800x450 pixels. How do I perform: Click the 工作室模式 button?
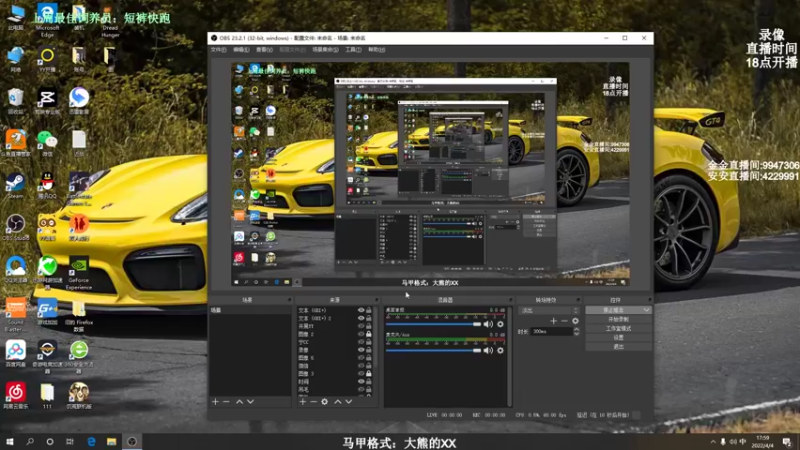click(618, 328)
